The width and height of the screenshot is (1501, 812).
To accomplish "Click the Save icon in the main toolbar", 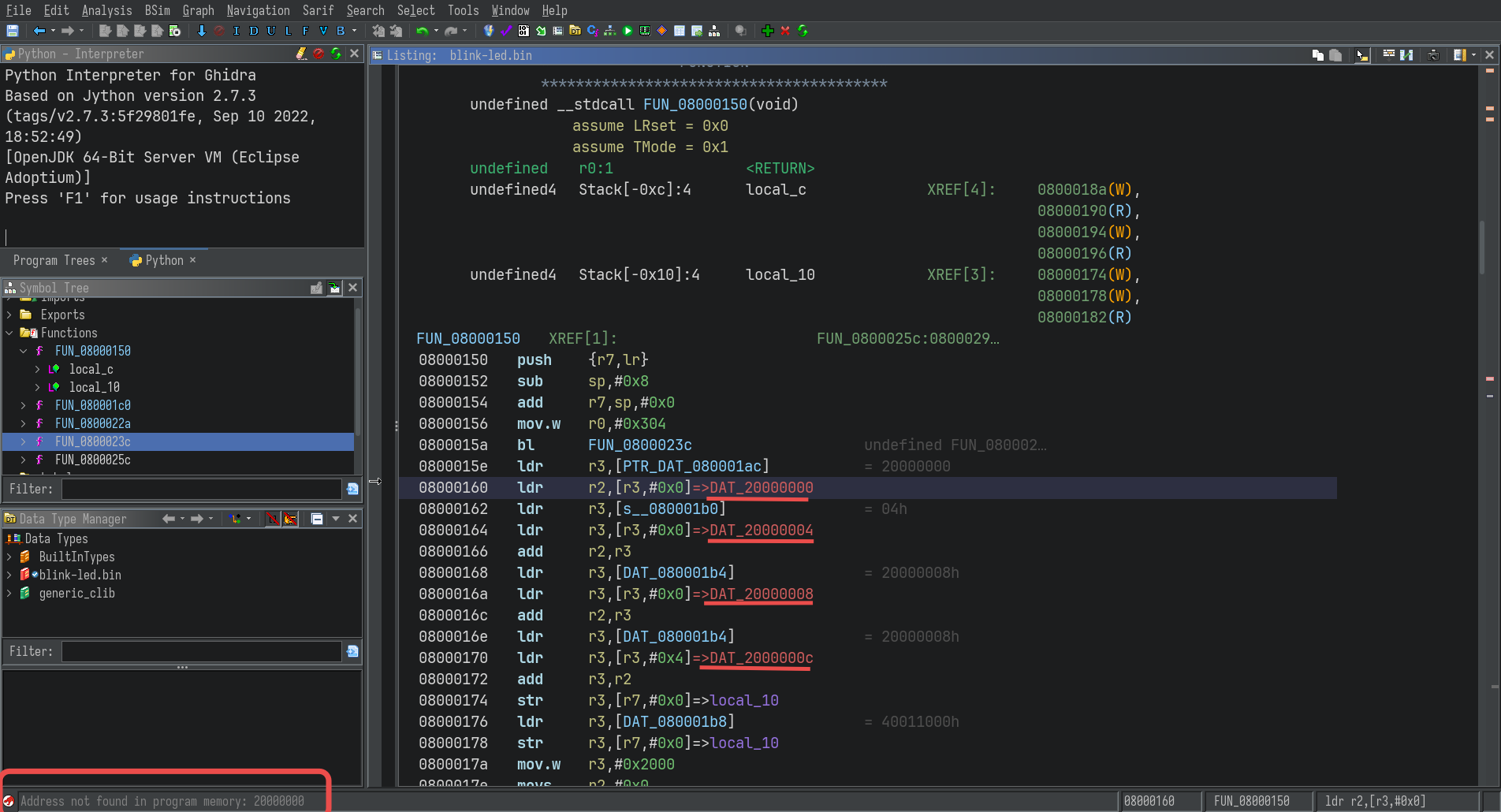I will click(x=13, y=31).
